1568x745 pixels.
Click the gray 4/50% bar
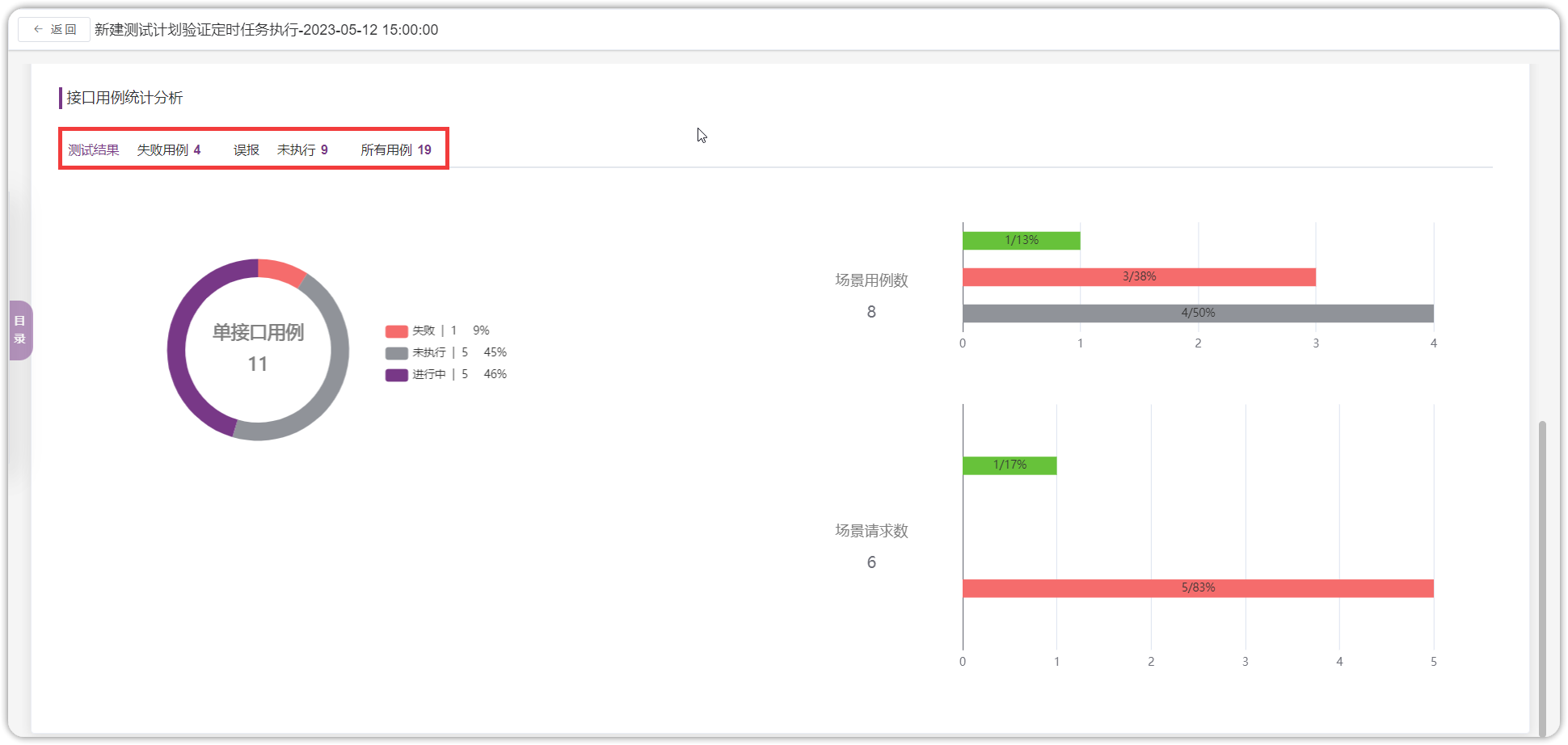1199,313
